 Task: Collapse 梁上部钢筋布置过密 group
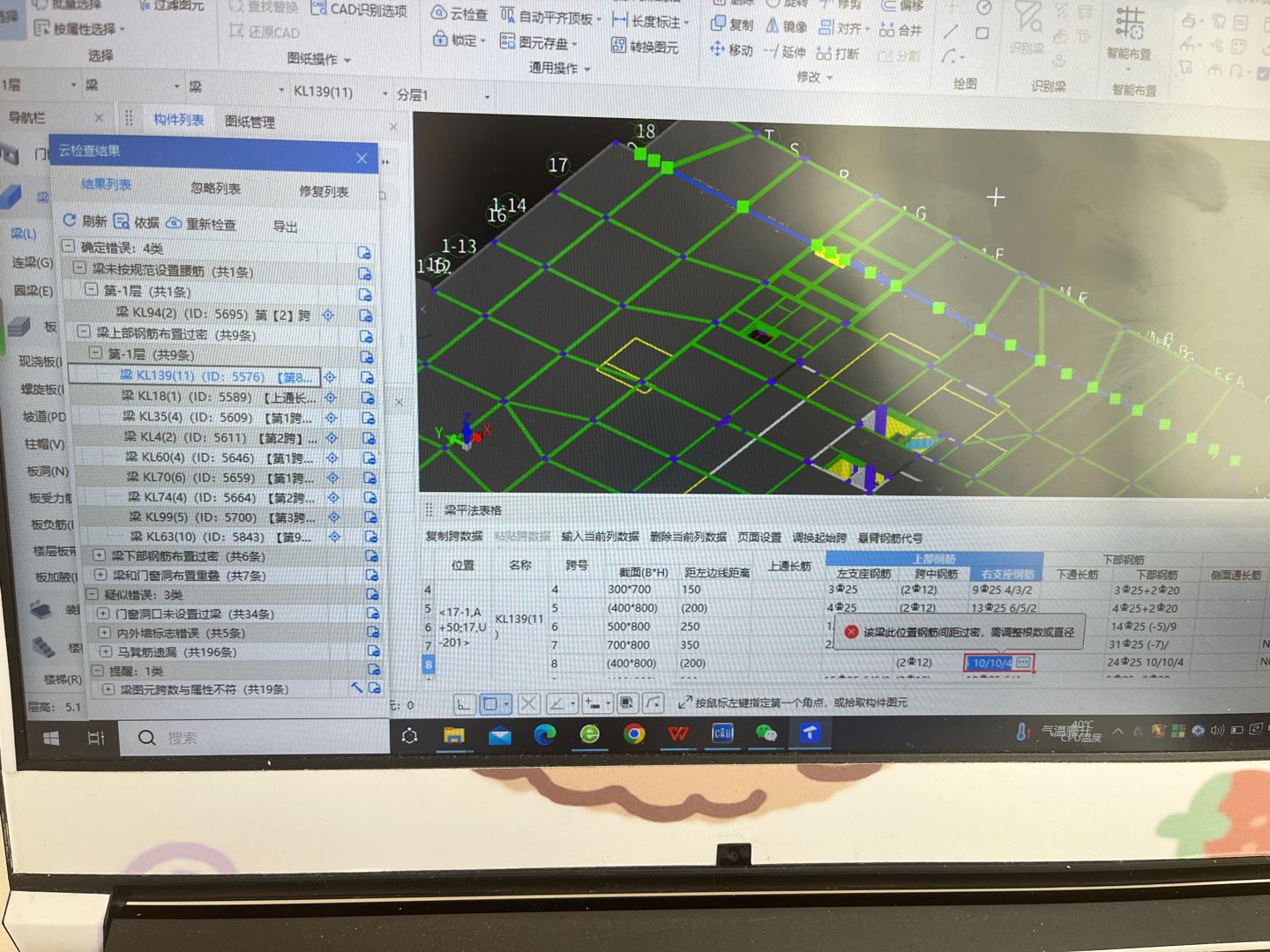coord(84,332)
